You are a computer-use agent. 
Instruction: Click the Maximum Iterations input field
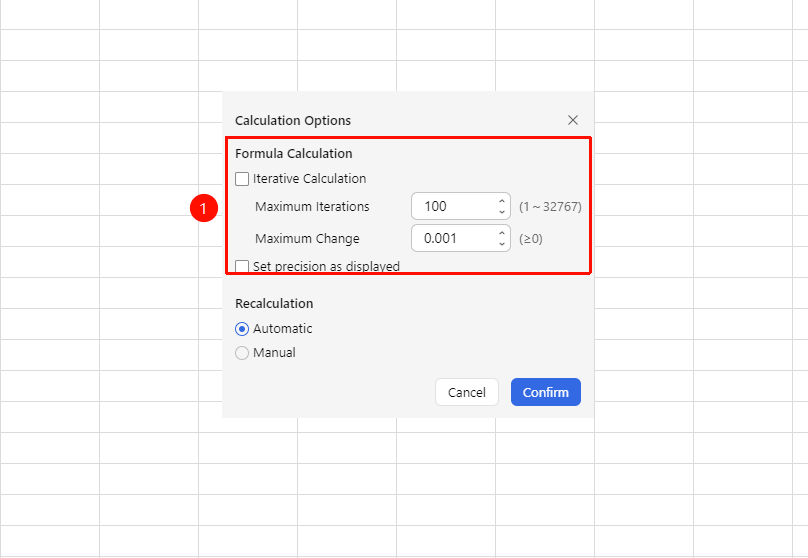tap(461, 207)
